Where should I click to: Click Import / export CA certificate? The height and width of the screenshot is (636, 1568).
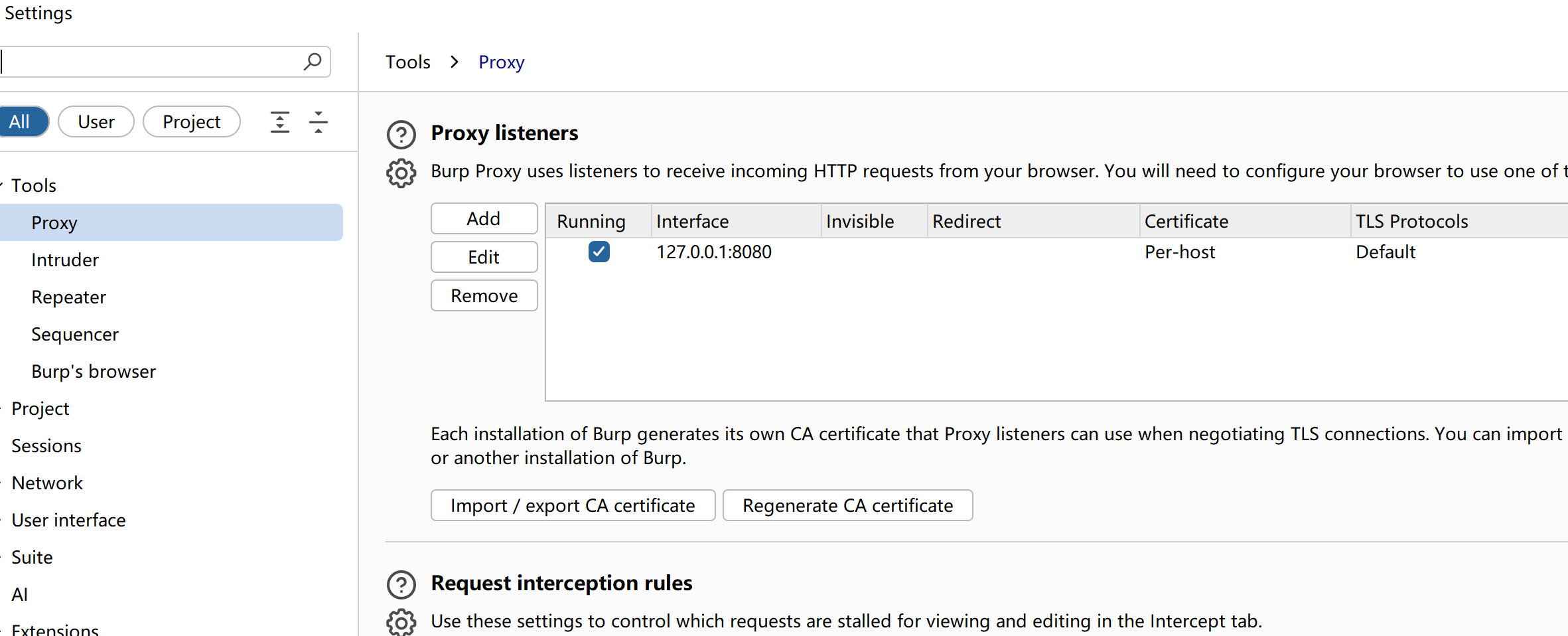573,505
